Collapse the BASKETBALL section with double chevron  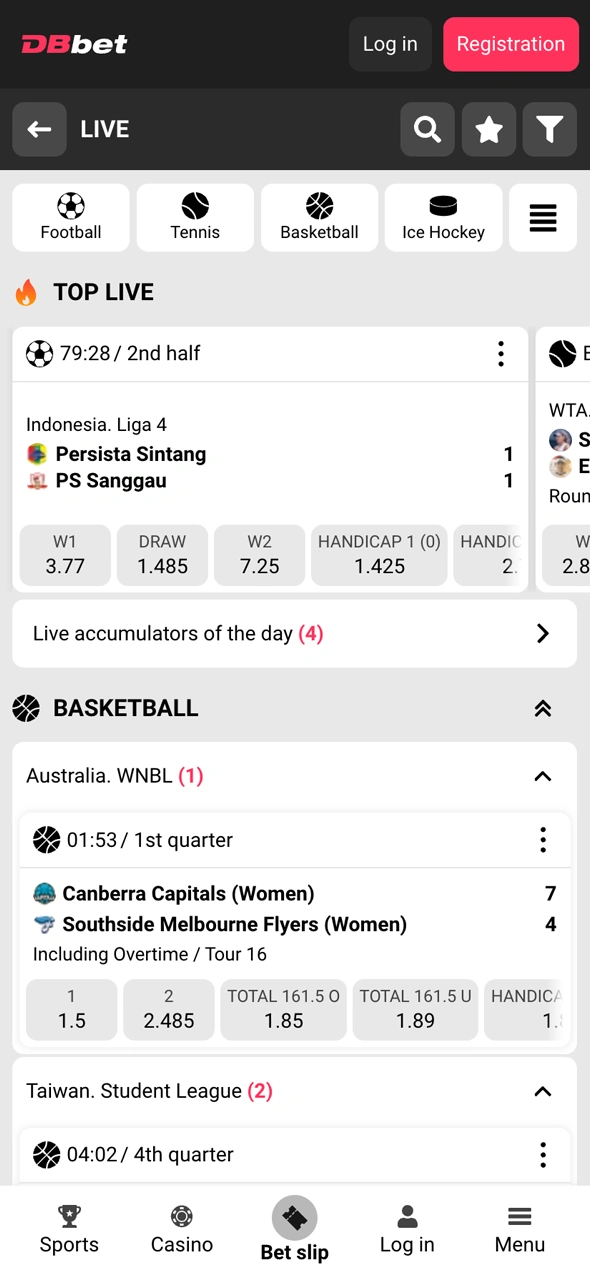[542, 708]
